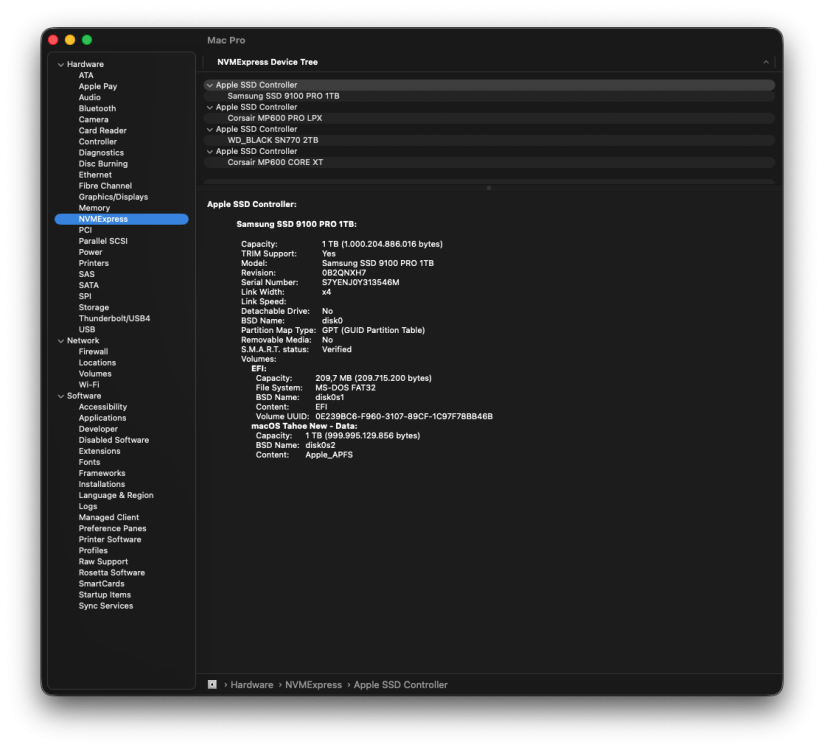This screenshot has height=750, width=824.
Task: Select Managed Client in the sidebar
Action: [x=109, y=517]
